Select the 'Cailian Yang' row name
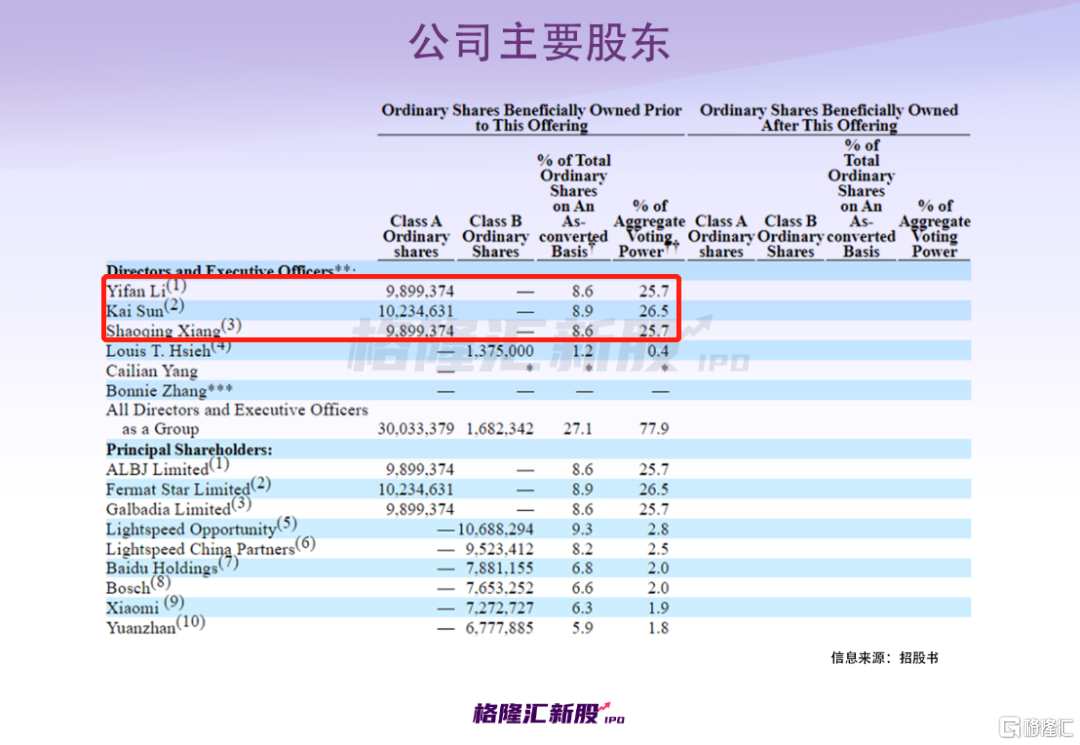 152,371
